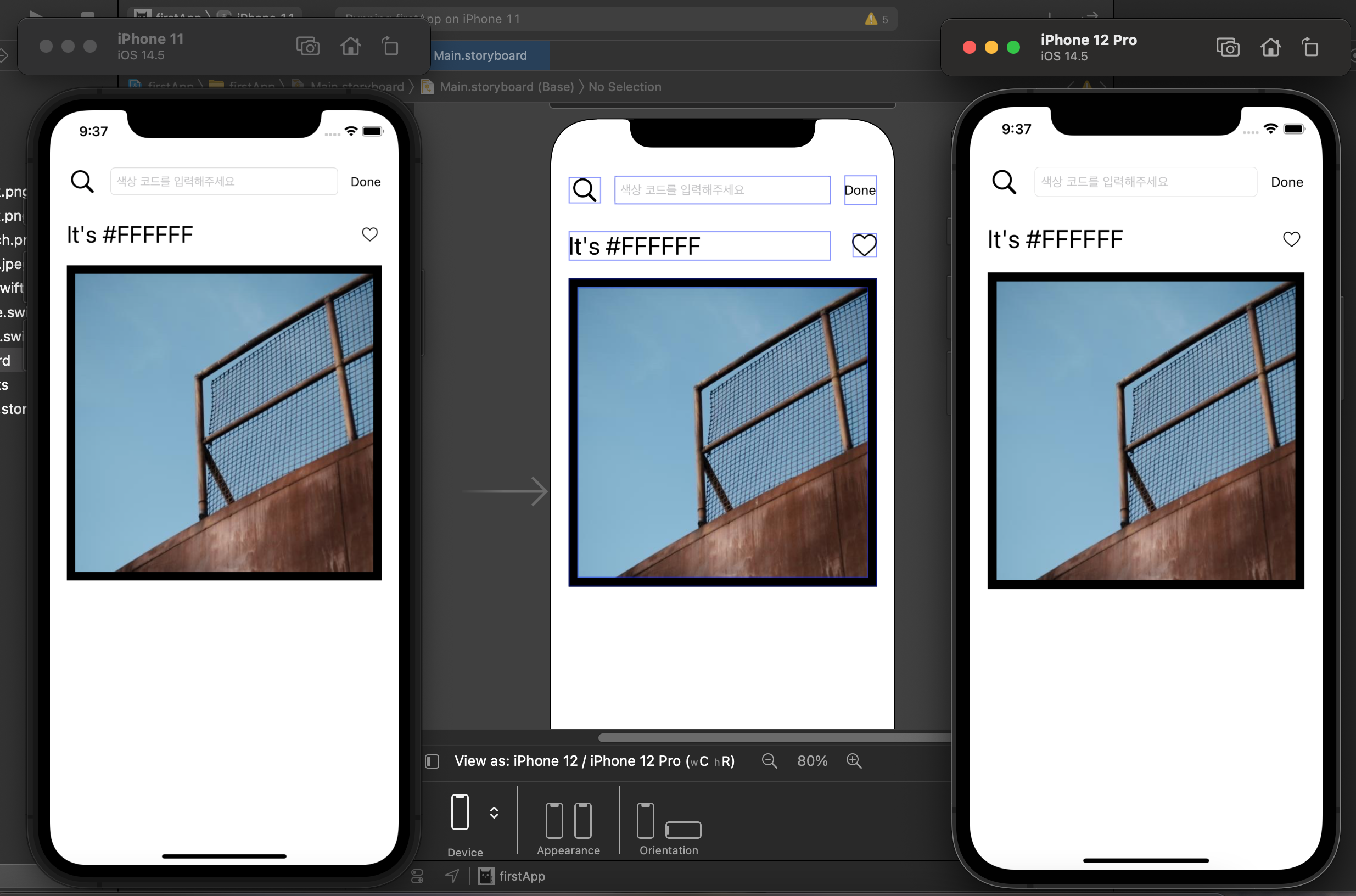Image resolution: width=1356 pixels, height=896 pixels.
Task: Toggle the document outline panel
Action: pyautogui.click(x=432, y=761)
